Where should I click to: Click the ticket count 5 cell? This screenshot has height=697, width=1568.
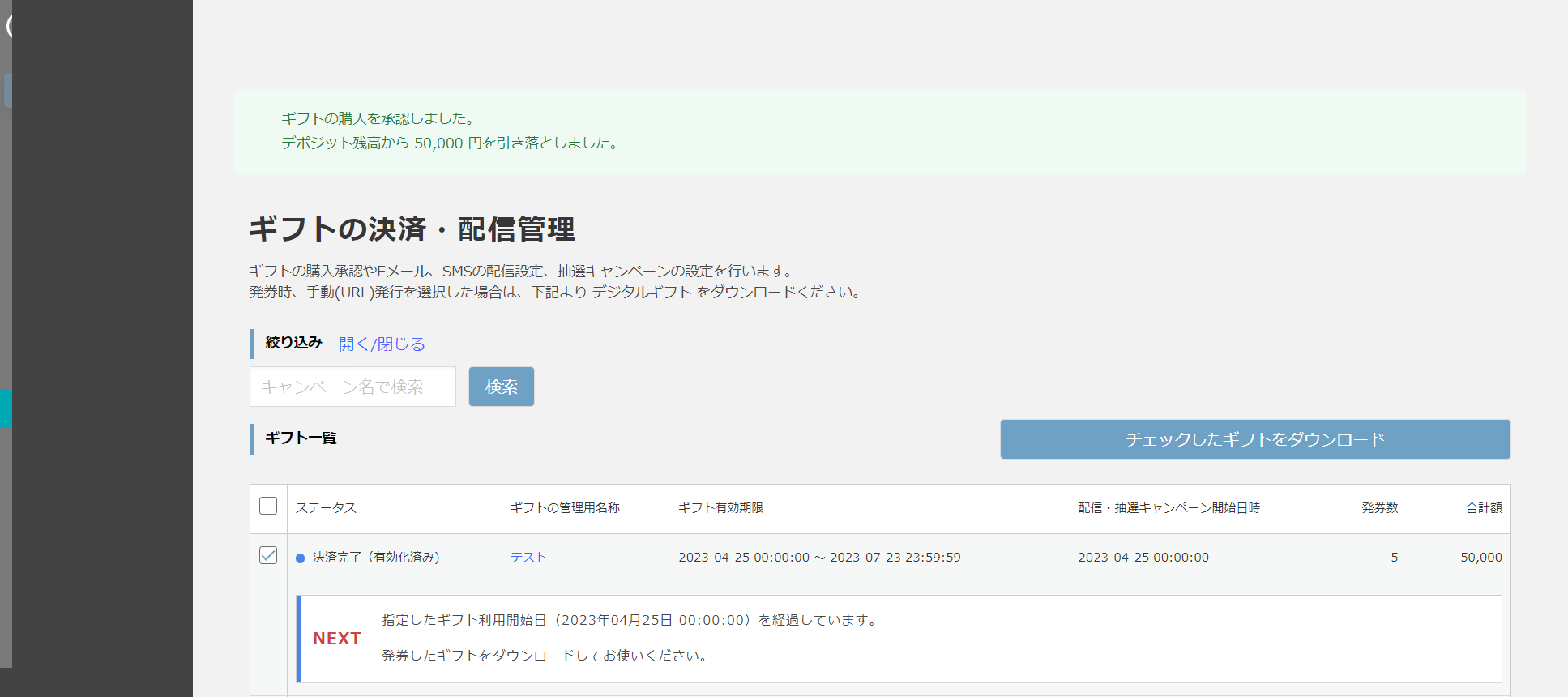pyautogui.click(x=1395, y=558)
